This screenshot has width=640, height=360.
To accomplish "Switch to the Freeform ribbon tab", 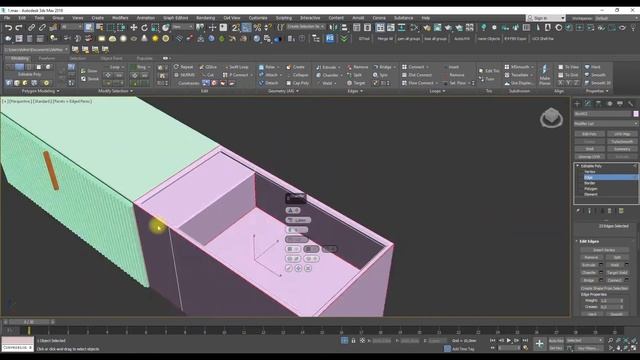I will coord(47,58).
